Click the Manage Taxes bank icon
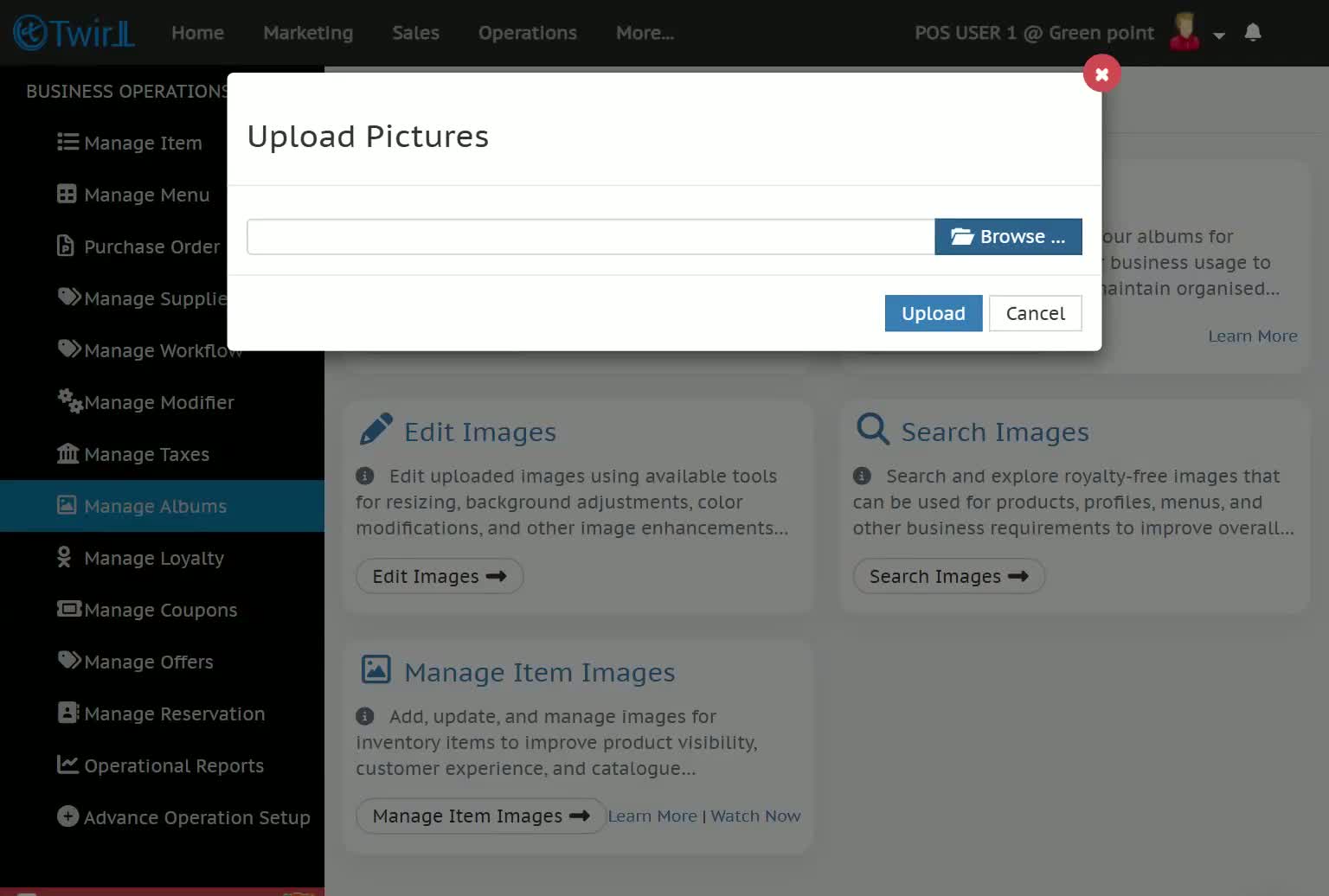This screenshot has width=1329, height=896. click(x=67, y=453)
